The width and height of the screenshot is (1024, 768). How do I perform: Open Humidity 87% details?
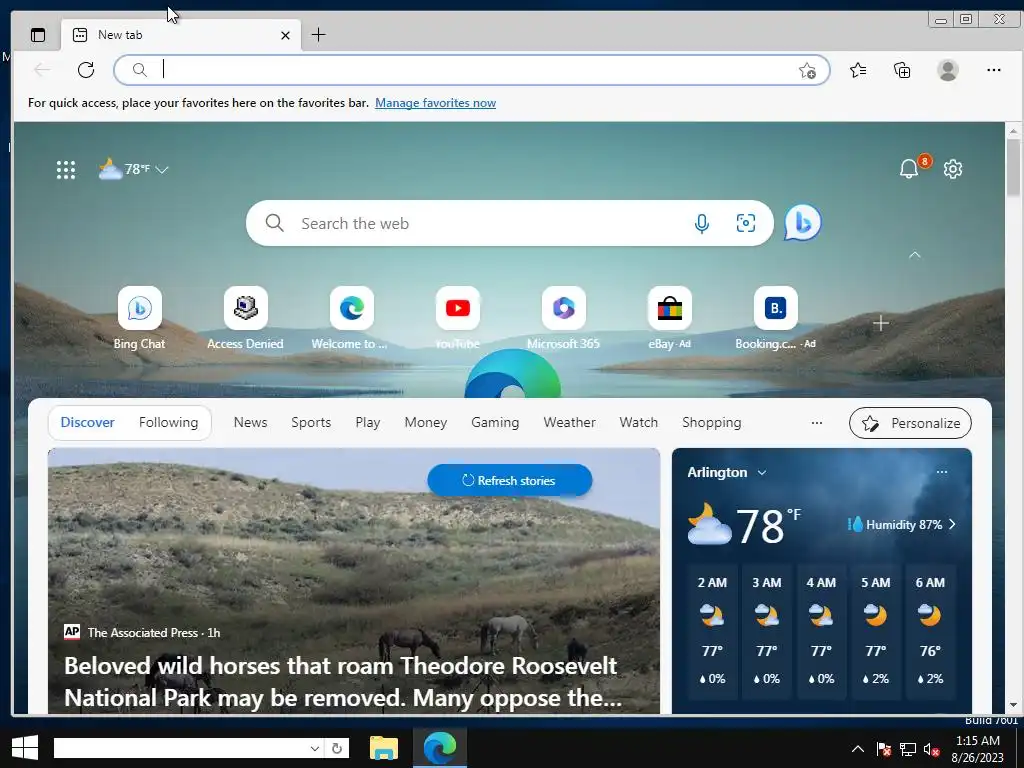point(901,524)
